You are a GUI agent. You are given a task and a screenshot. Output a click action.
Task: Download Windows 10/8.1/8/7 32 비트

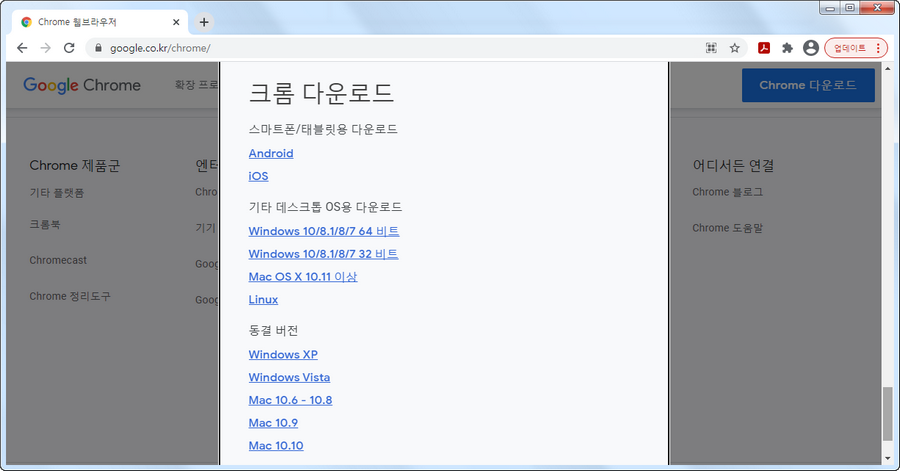(x=323, y=254)
